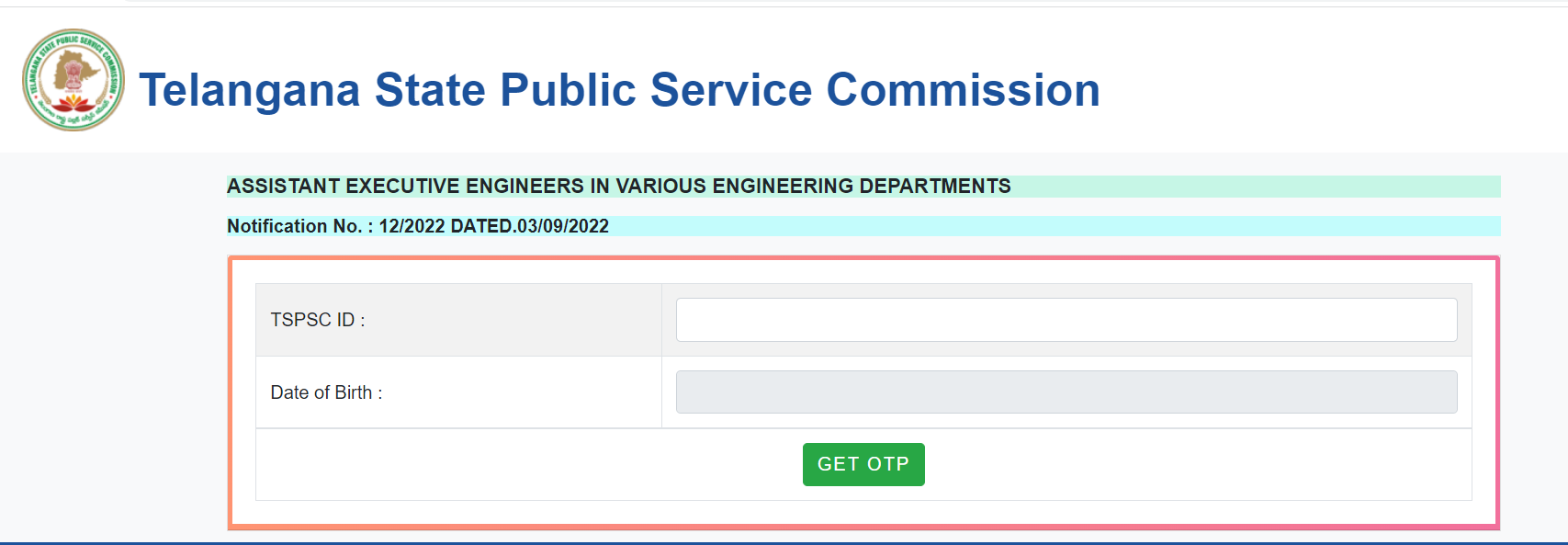The height and width of the screenshot is (545, 1568).
Task: Select the Date of Birth label
Action: pos(326,392)
